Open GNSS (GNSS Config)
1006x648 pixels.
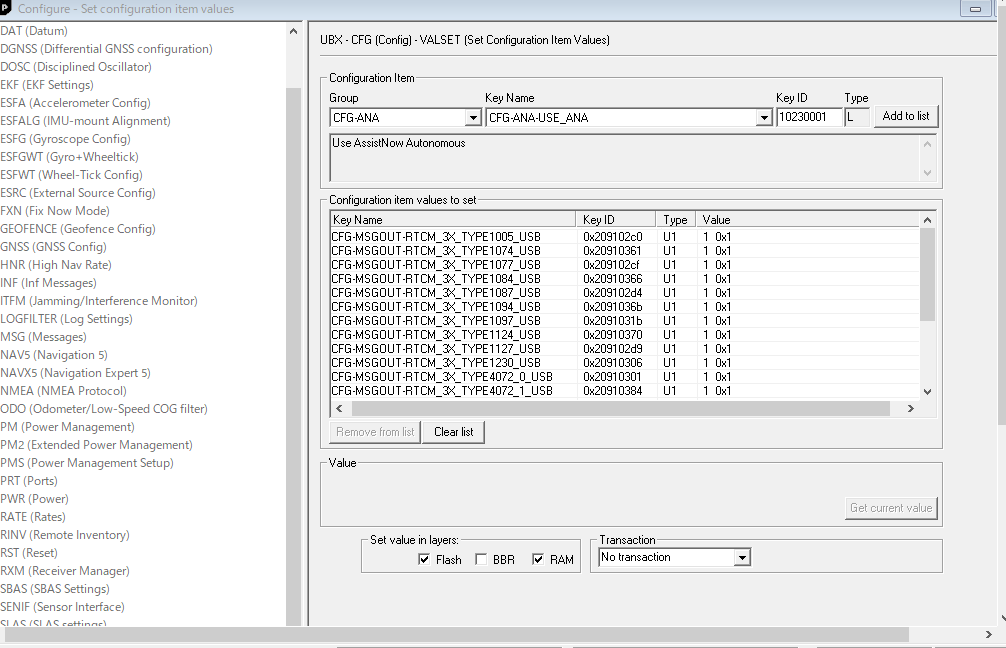[x=53, y=246]
